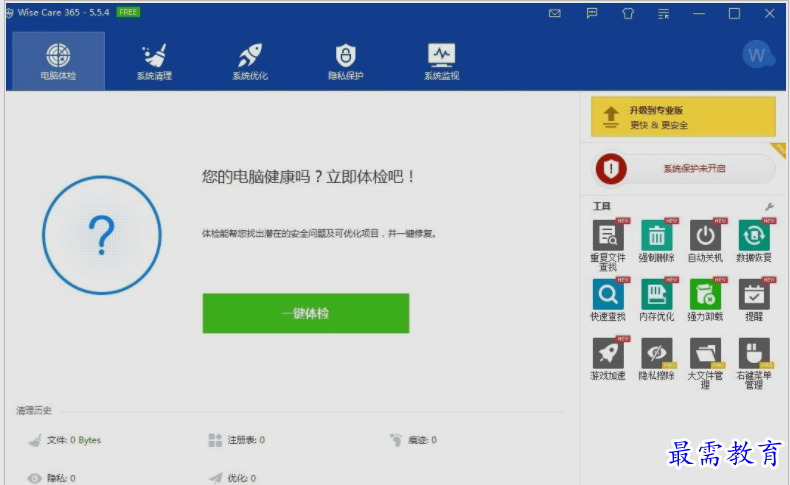Click the 文件: 0 Bytes history entry

[64, 440]
